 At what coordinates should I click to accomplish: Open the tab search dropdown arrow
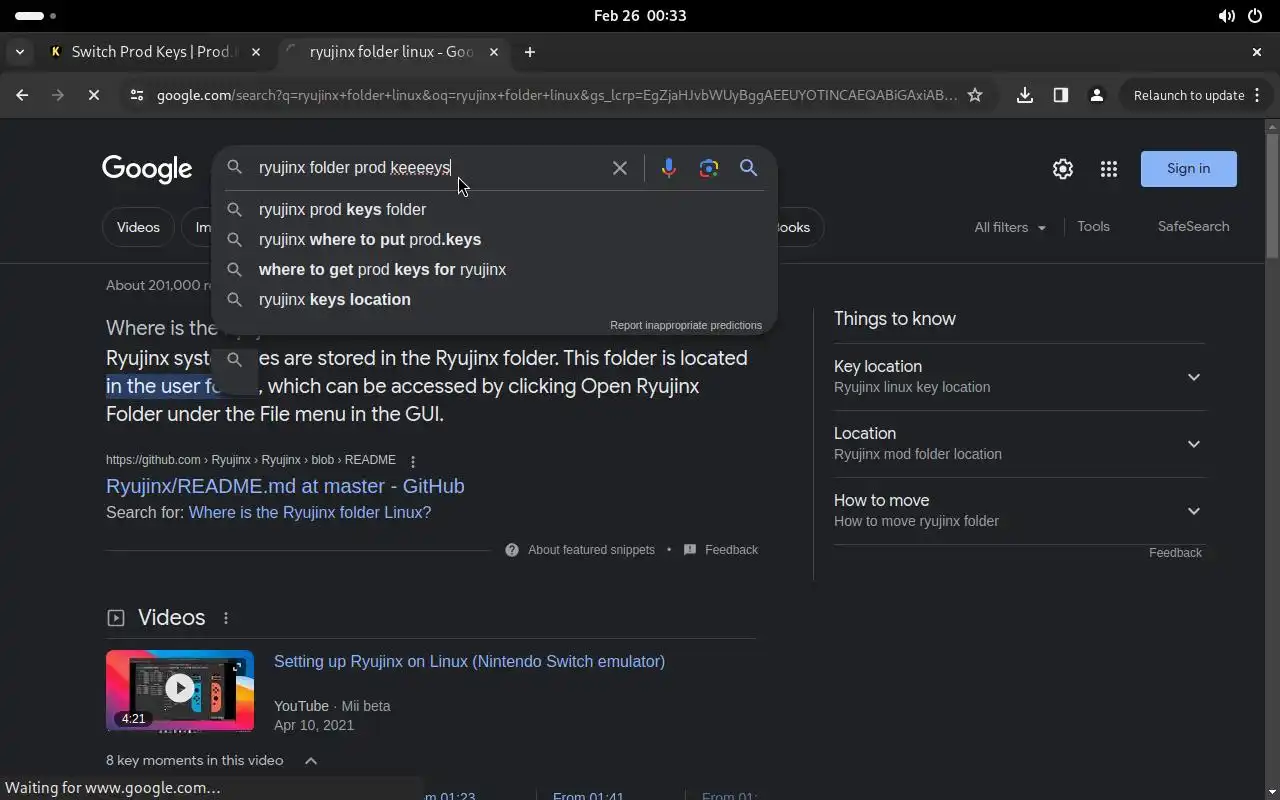(x=20, y=52)
